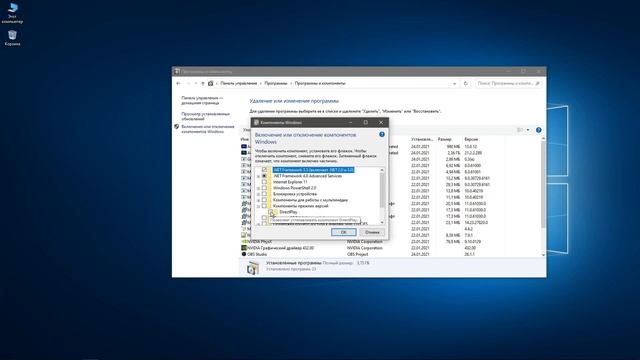Enable the DirectPlay checkbox
The height and width of the screenshot is (360, 640).
coord(271,212)
